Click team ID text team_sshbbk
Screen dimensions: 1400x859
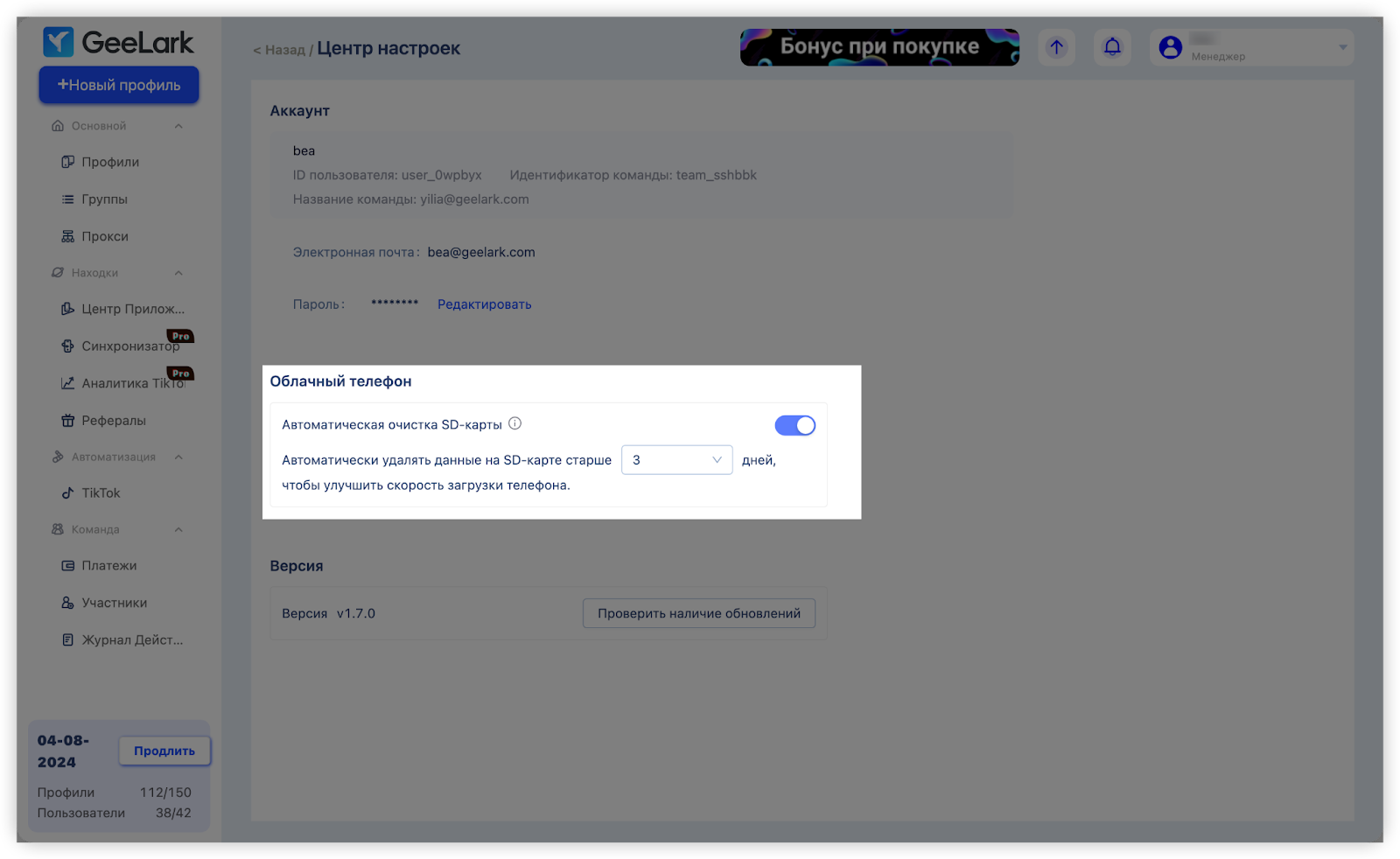coord(717,175)
